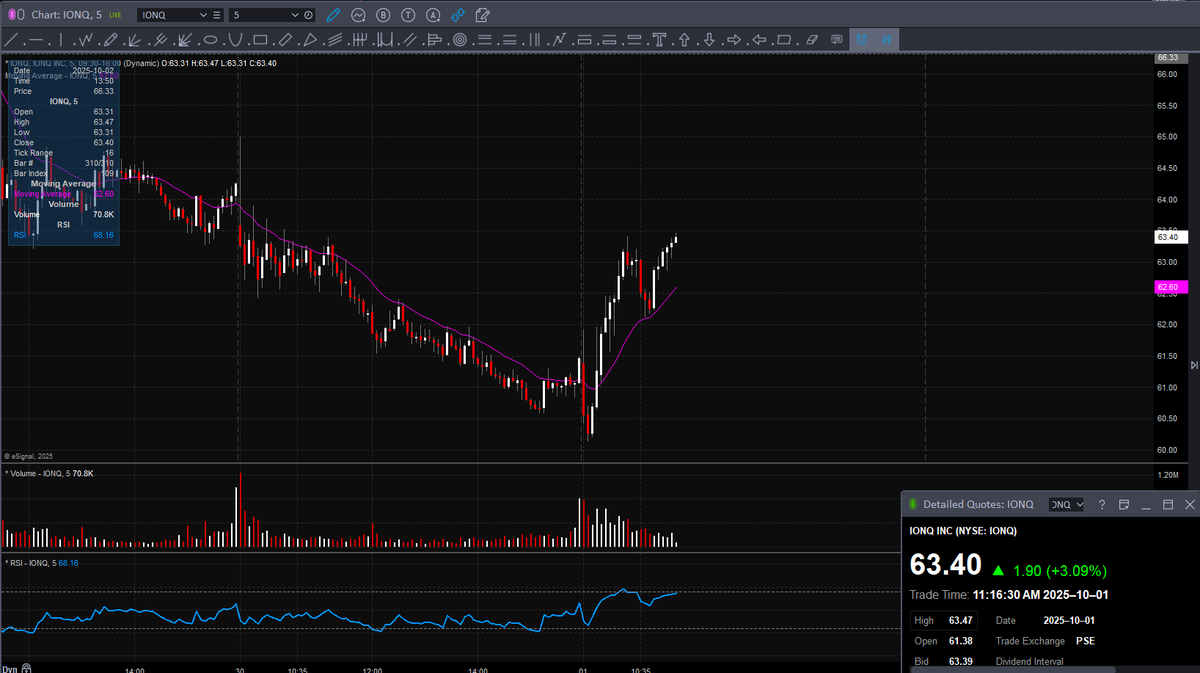Select the horizontal line drawing tool

[x=36, y=40]
